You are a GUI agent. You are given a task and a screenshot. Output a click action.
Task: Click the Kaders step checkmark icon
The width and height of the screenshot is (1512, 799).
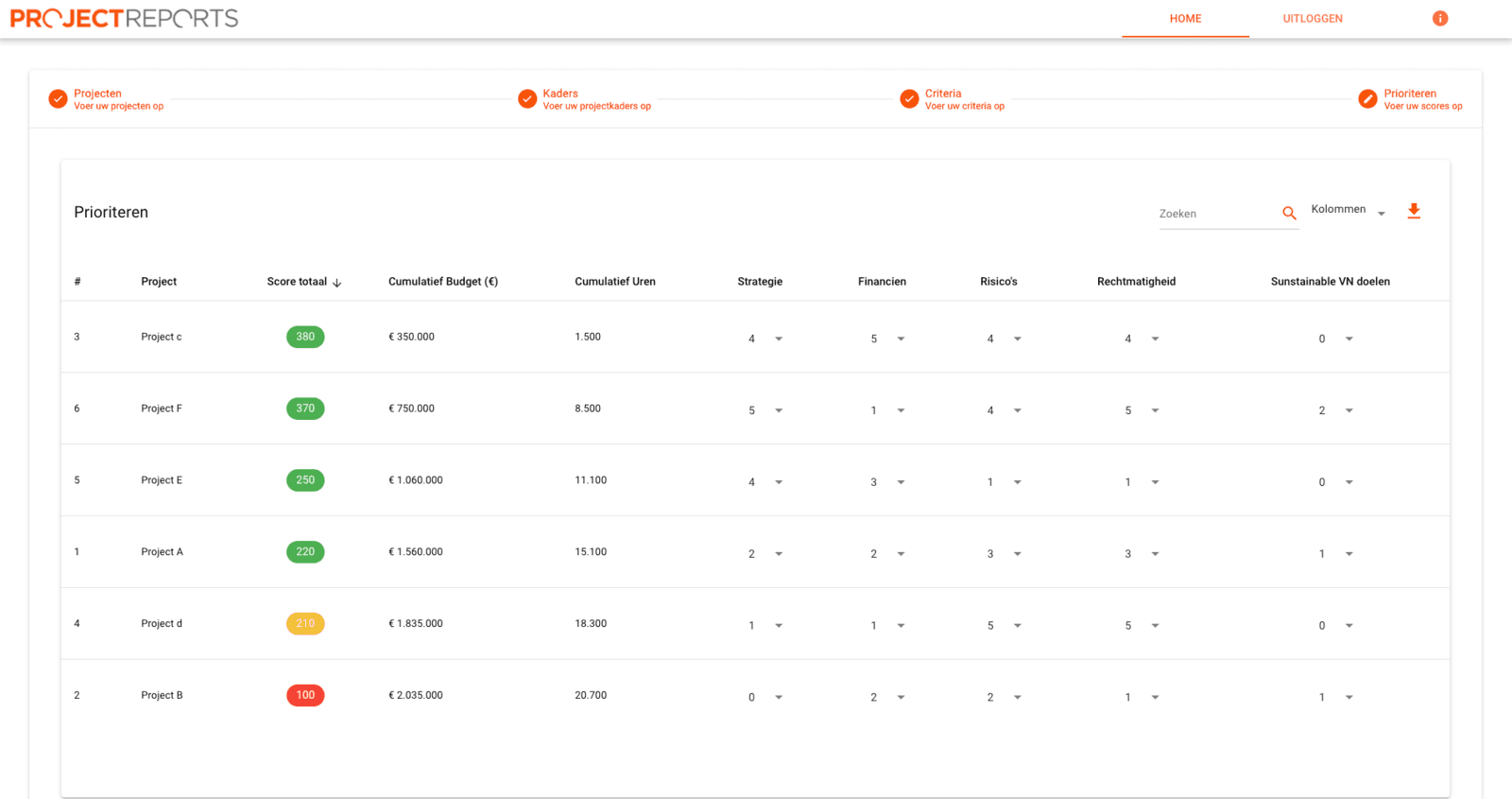[527, 98]
